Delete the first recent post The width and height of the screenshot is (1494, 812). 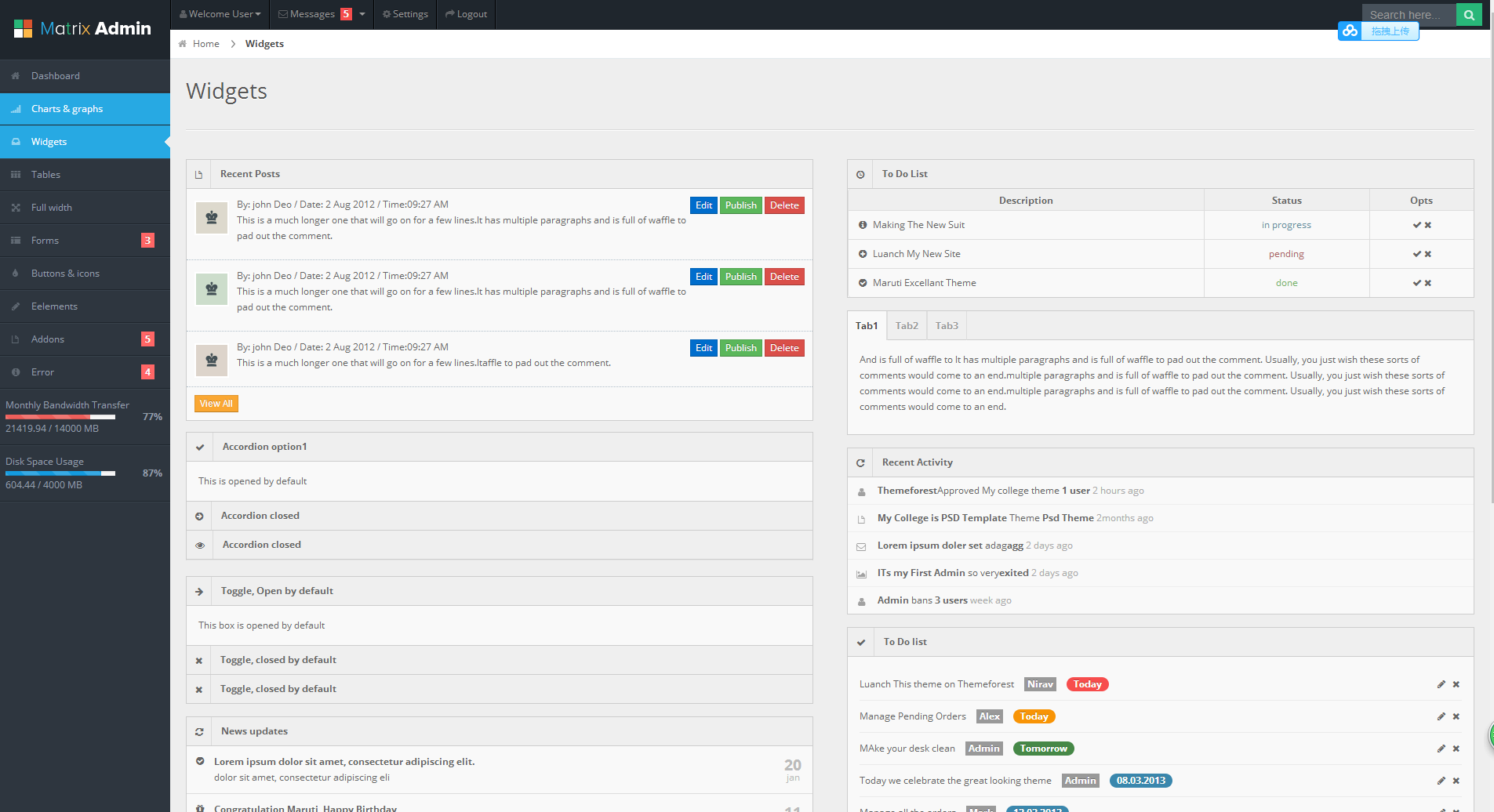(784, 205)
